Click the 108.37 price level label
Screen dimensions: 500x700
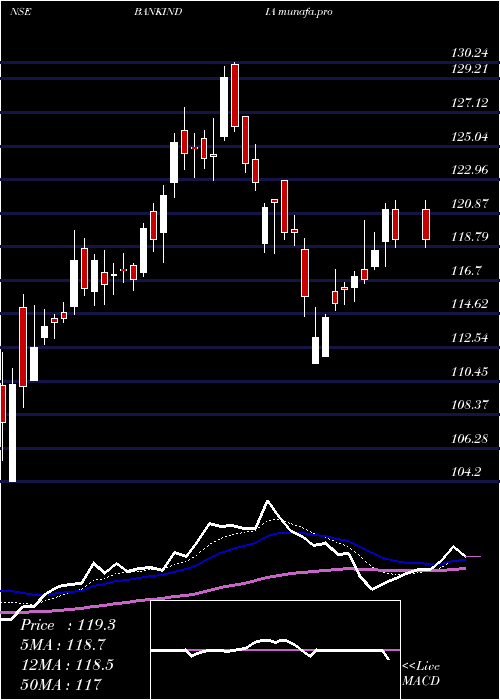pyautogui.click(x=469, y=405)
